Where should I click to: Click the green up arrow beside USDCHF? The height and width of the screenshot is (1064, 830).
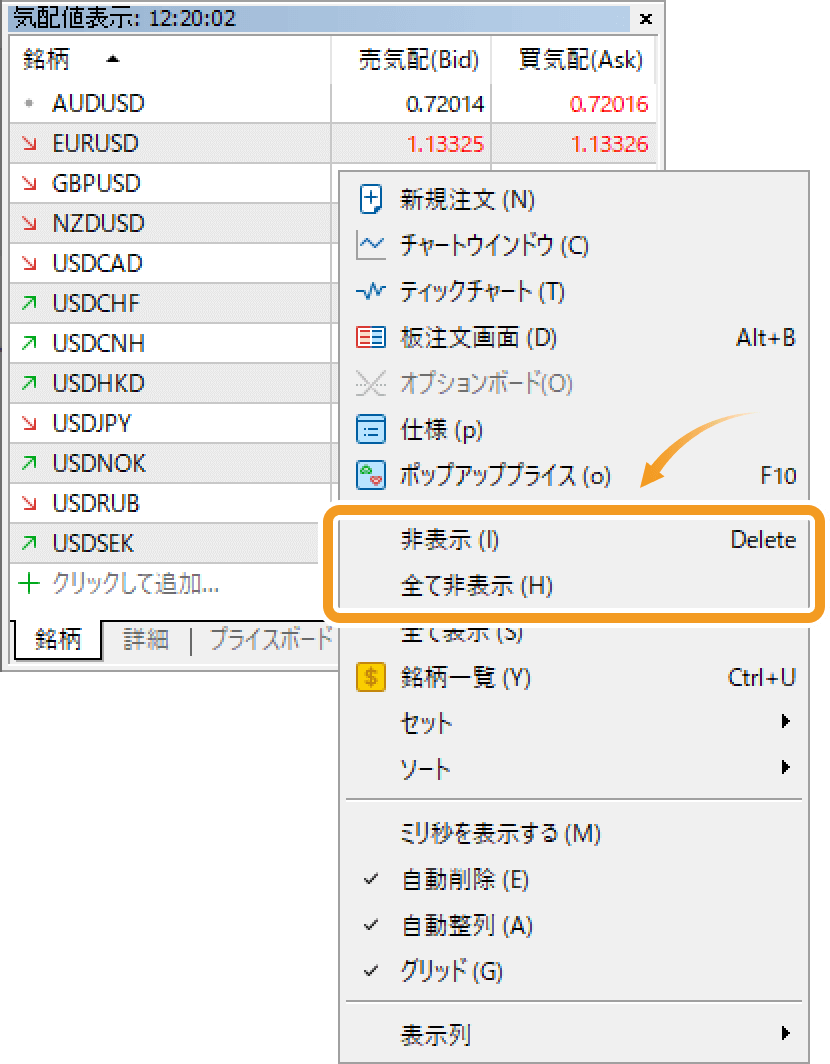(29, 303)
